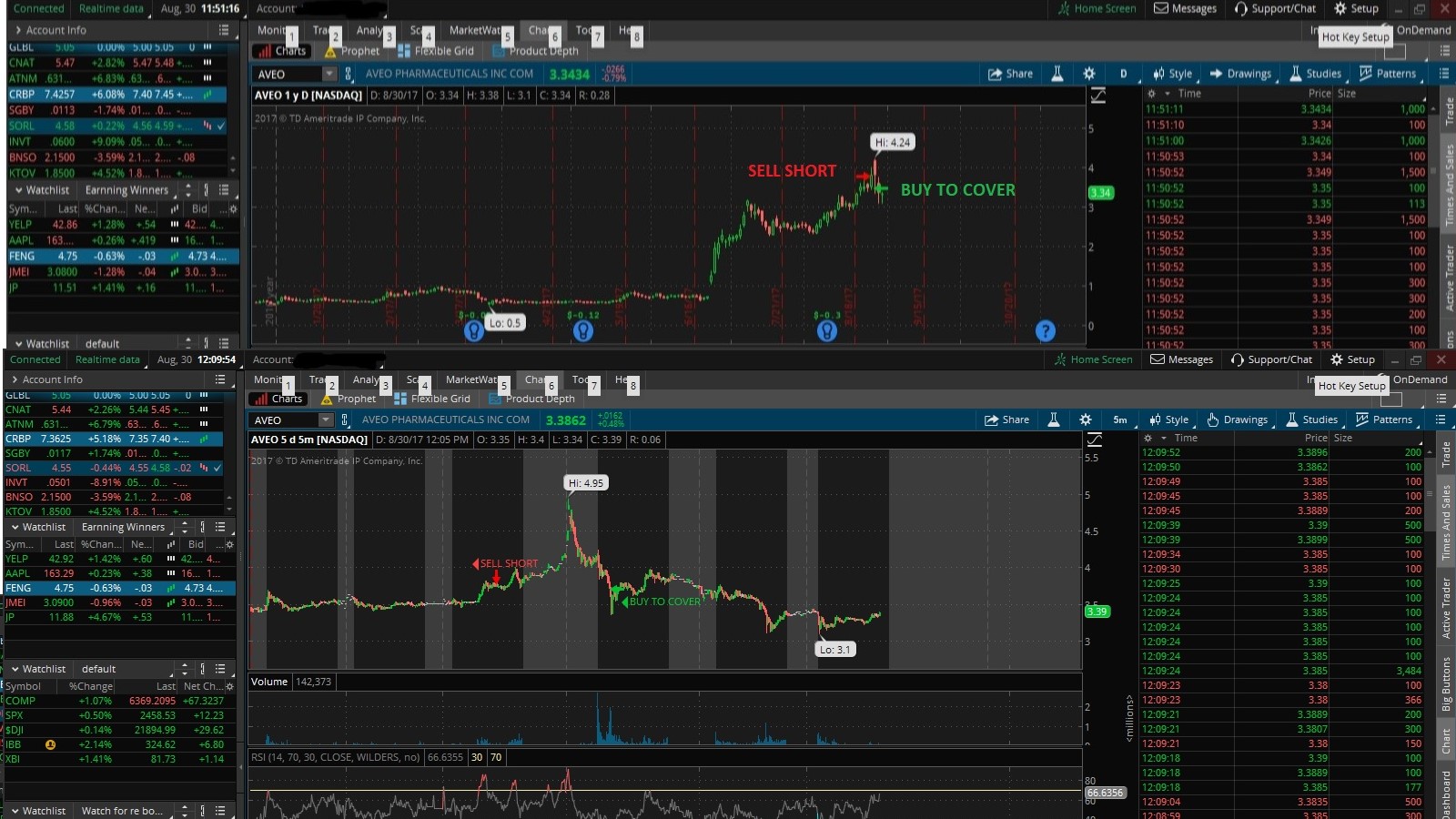Click symbol link icon beside AVEO, 5m-chart window
The width and height of the screenshot is (1456, 819).
344,420
